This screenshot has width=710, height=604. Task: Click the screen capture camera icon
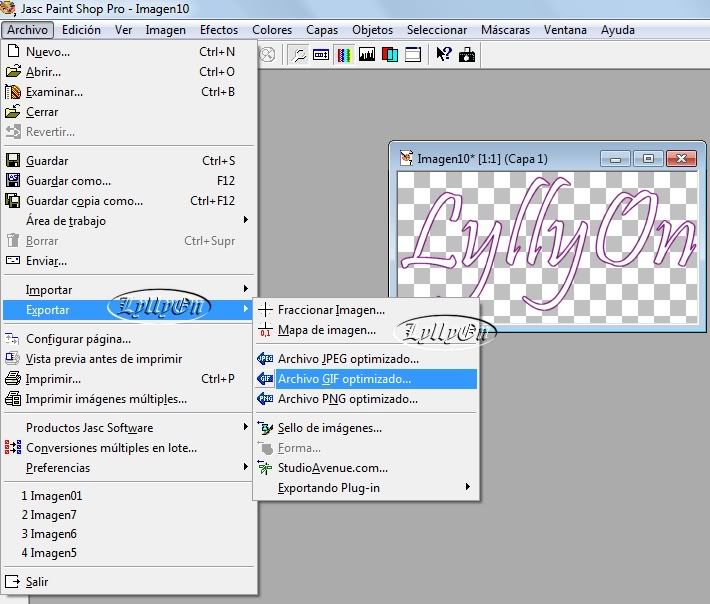467,55
